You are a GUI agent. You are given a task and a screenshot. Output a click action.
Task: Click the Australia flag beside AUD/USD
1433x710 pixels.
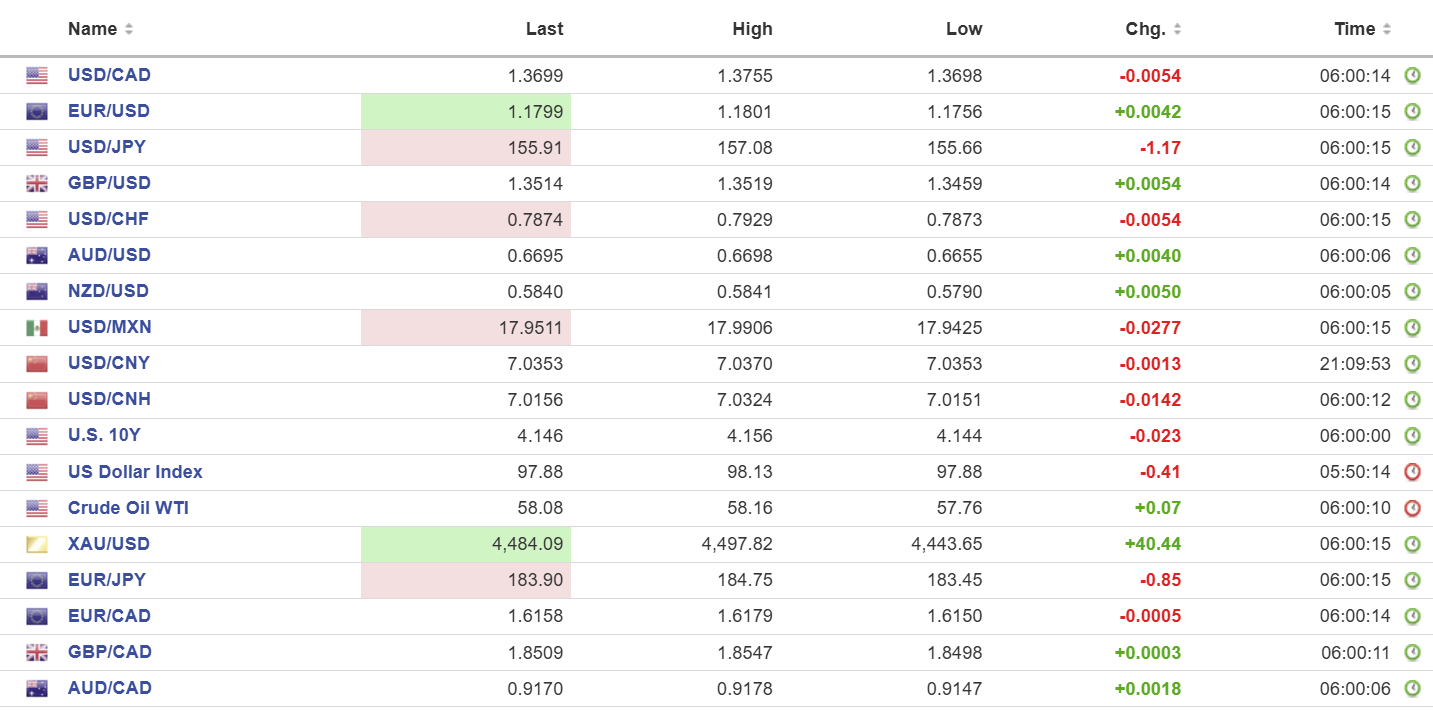coord(37,256)
